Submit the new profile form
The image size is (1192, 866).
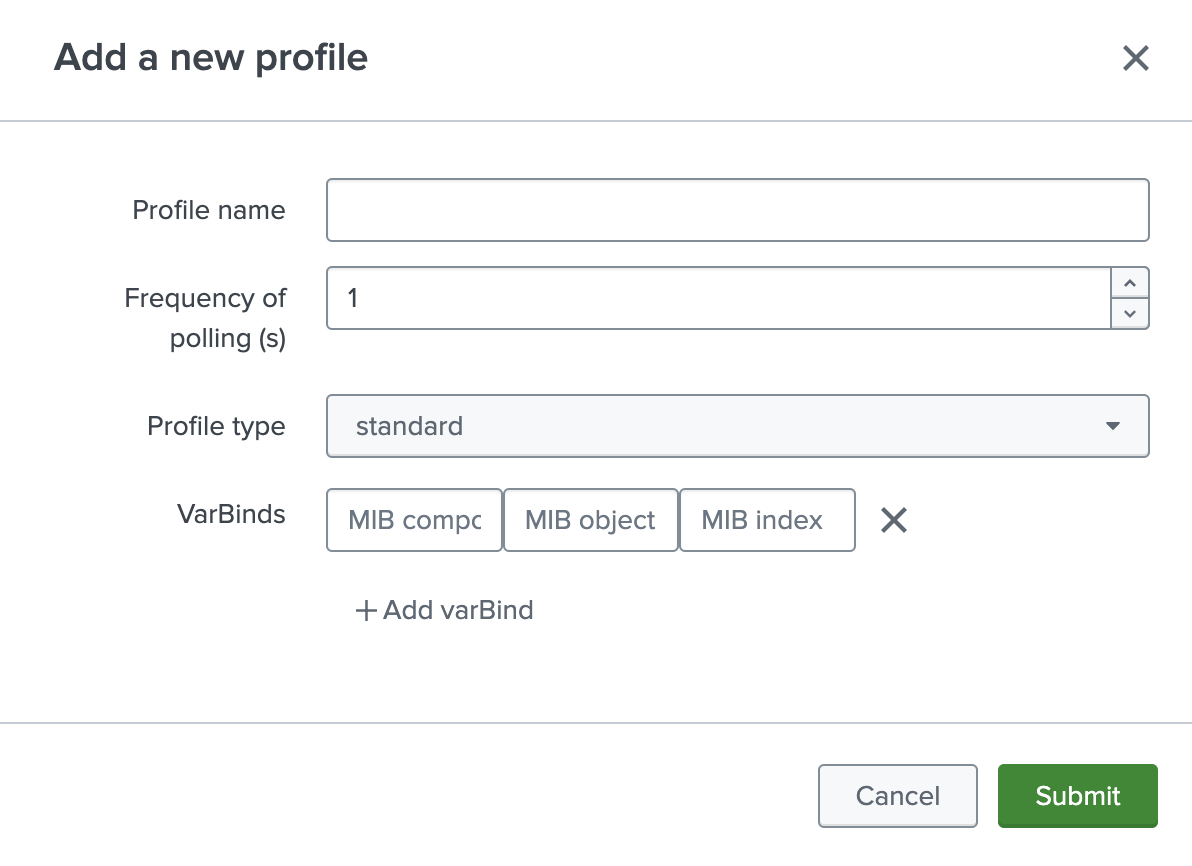[1077, 796]
